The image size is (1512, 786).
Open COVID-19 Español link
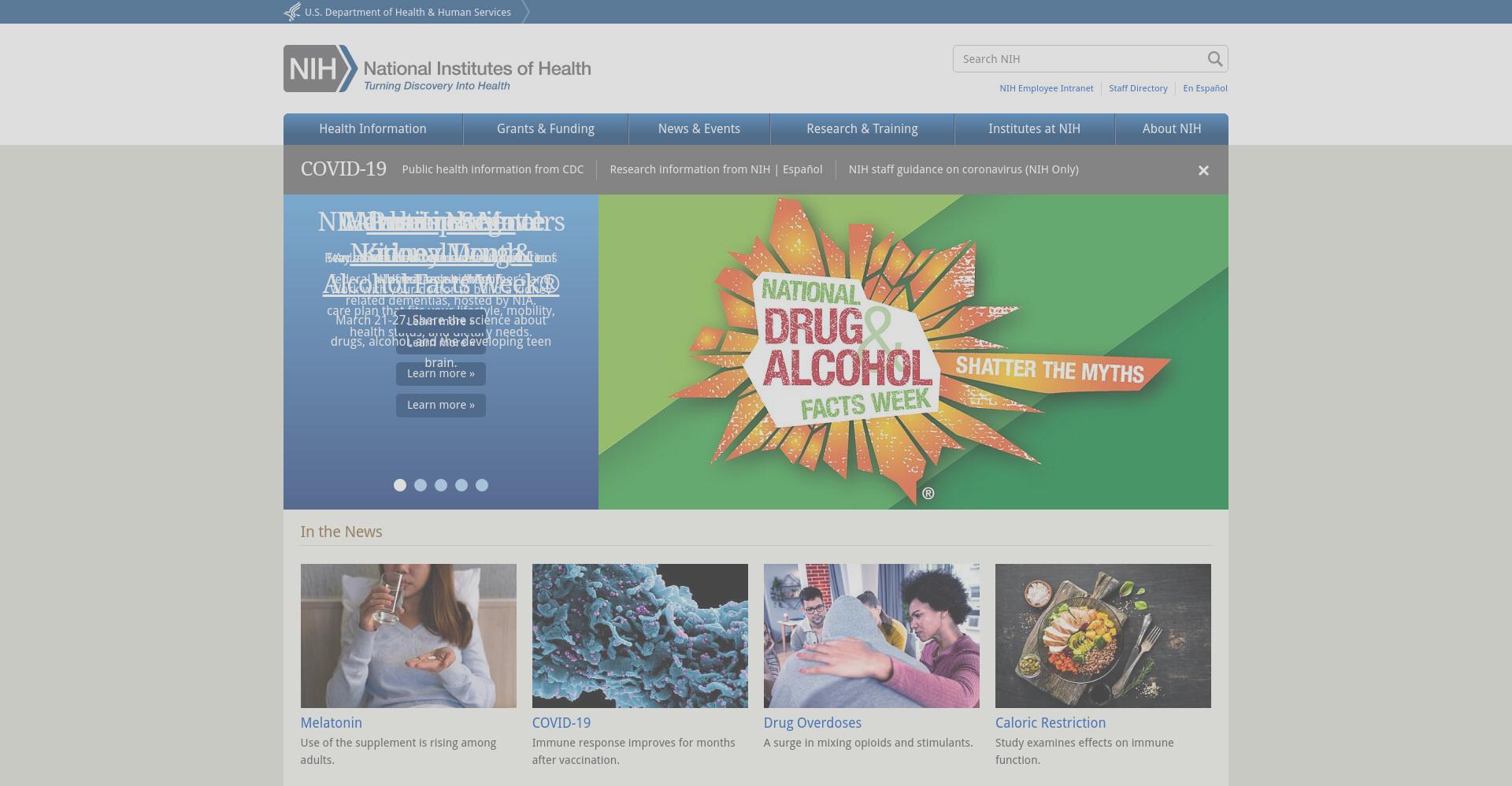[x=802, y=169]
